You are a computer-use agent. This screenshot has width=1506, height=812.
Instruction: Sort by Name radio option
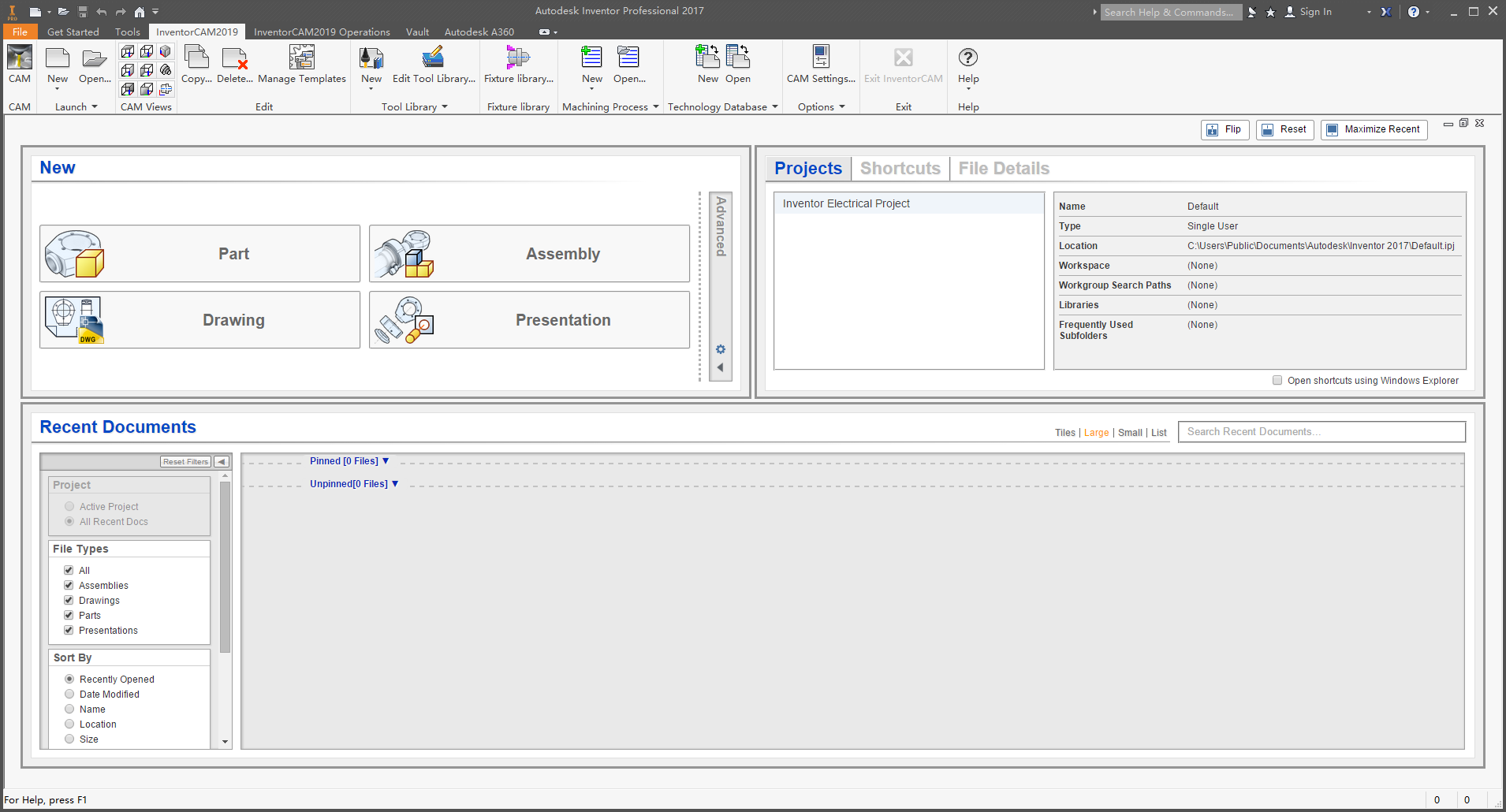pos(69,709)
